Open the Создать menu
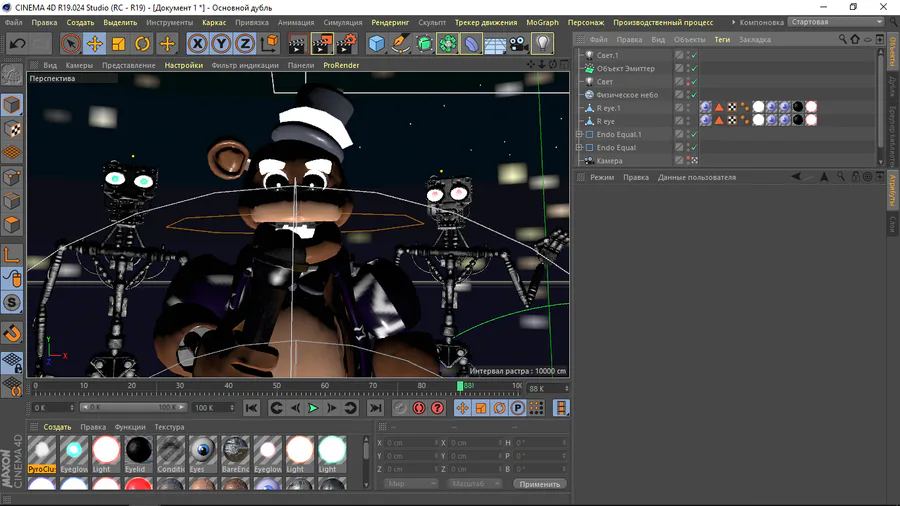Viewport: 900px width, 506px height. coord(80,22)
